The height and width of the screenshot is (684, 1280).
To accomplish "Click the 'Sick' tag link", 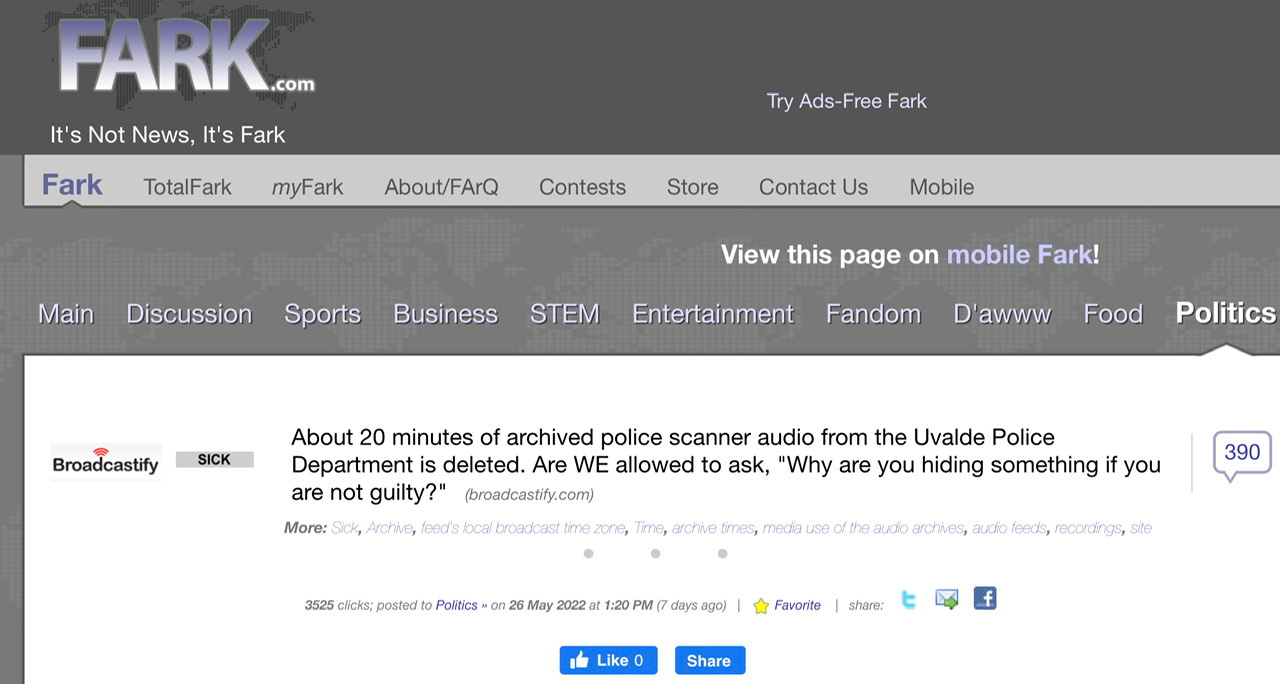I will 344,527.
